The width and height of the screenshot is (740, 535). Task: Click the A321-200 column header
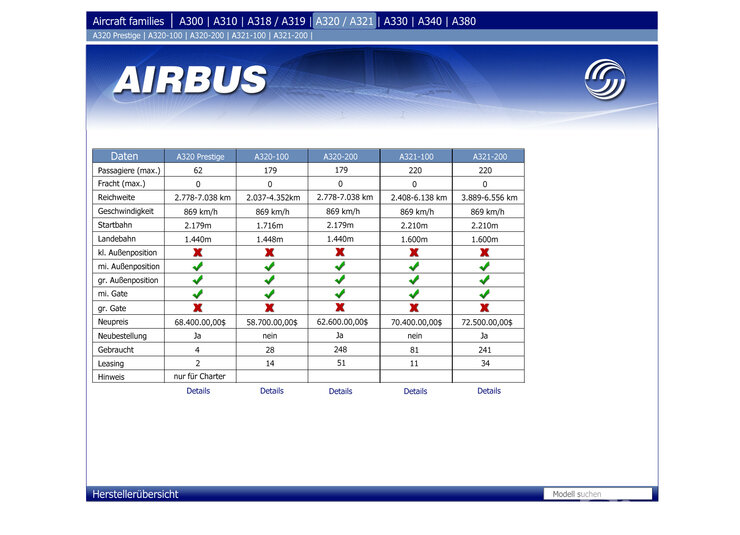click(x=488, y=156)
